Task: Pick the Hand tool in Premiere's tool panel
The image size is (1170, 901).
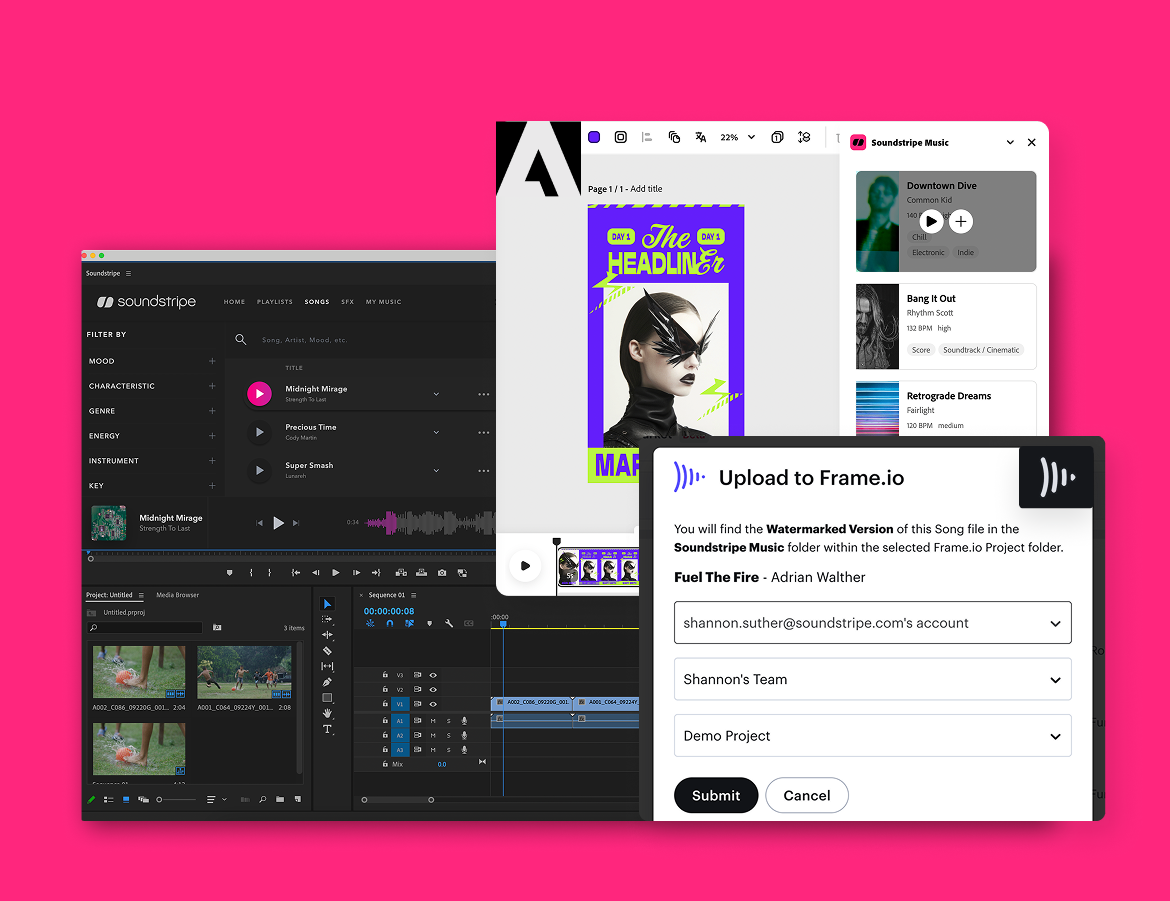Action: point(327,714)
